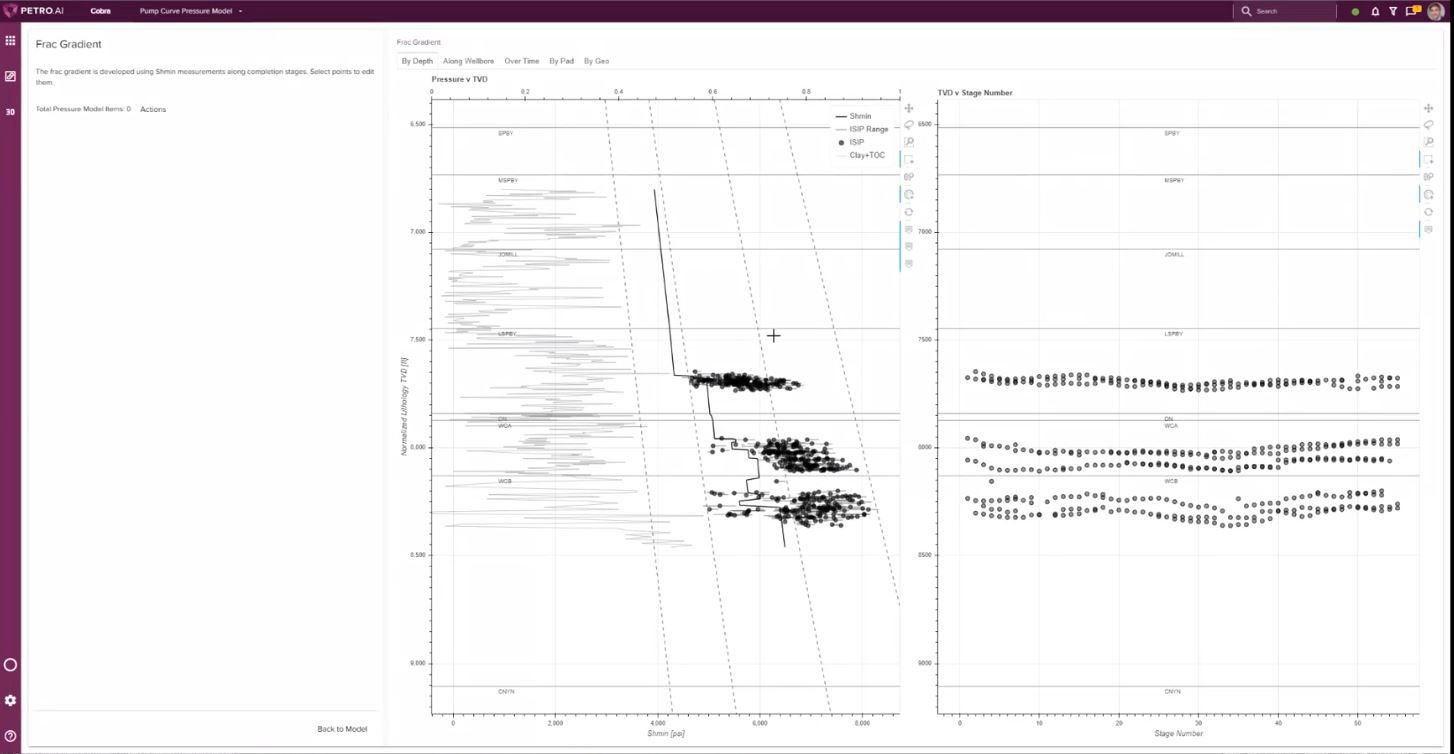Select Box Zoom tool on Pressure v TVD plot
Viewport: 1454px width, 754px height.
[x=909, y=142]
